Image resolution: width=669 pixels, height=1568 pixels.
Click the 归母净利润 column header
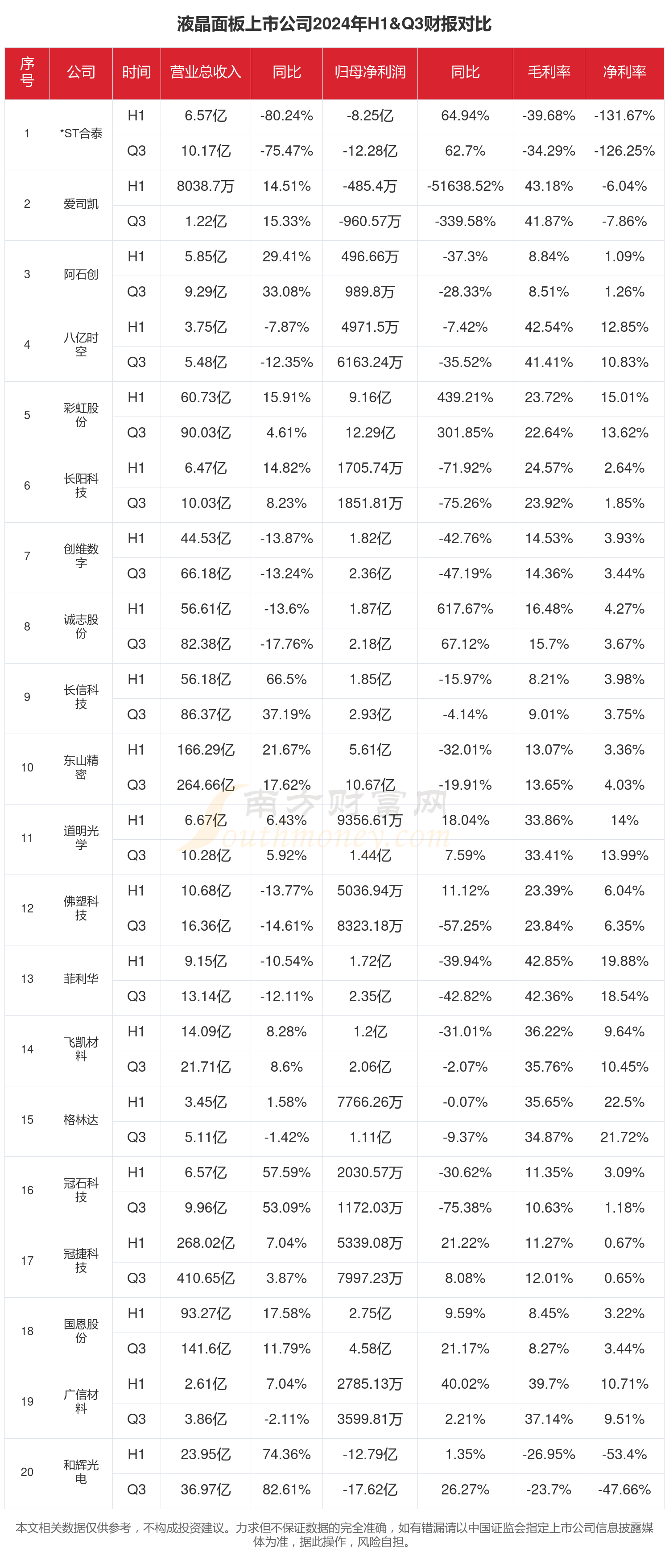click(369, 72)
